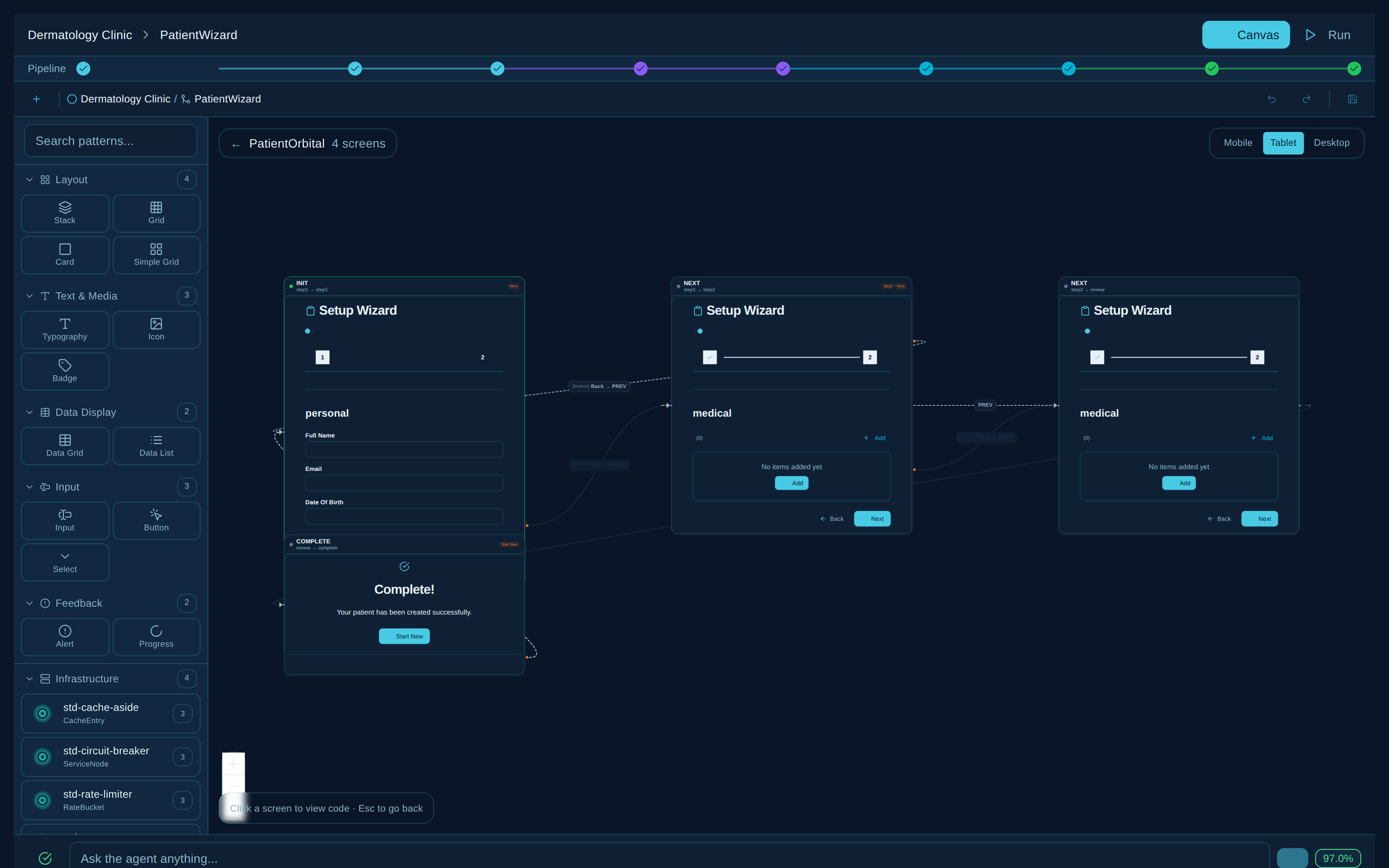Select the Typography pattern tile

[65, 329]
